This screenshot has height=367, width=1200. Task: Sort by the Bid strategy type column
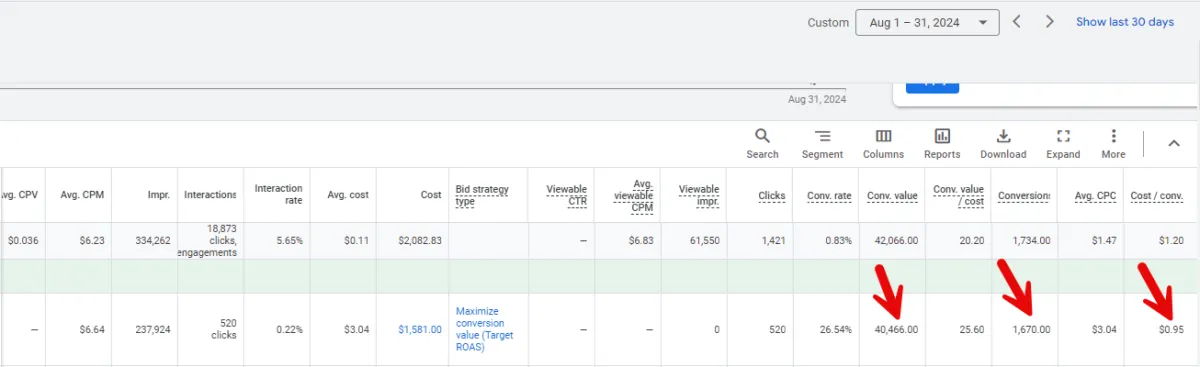tap(484, 195)
